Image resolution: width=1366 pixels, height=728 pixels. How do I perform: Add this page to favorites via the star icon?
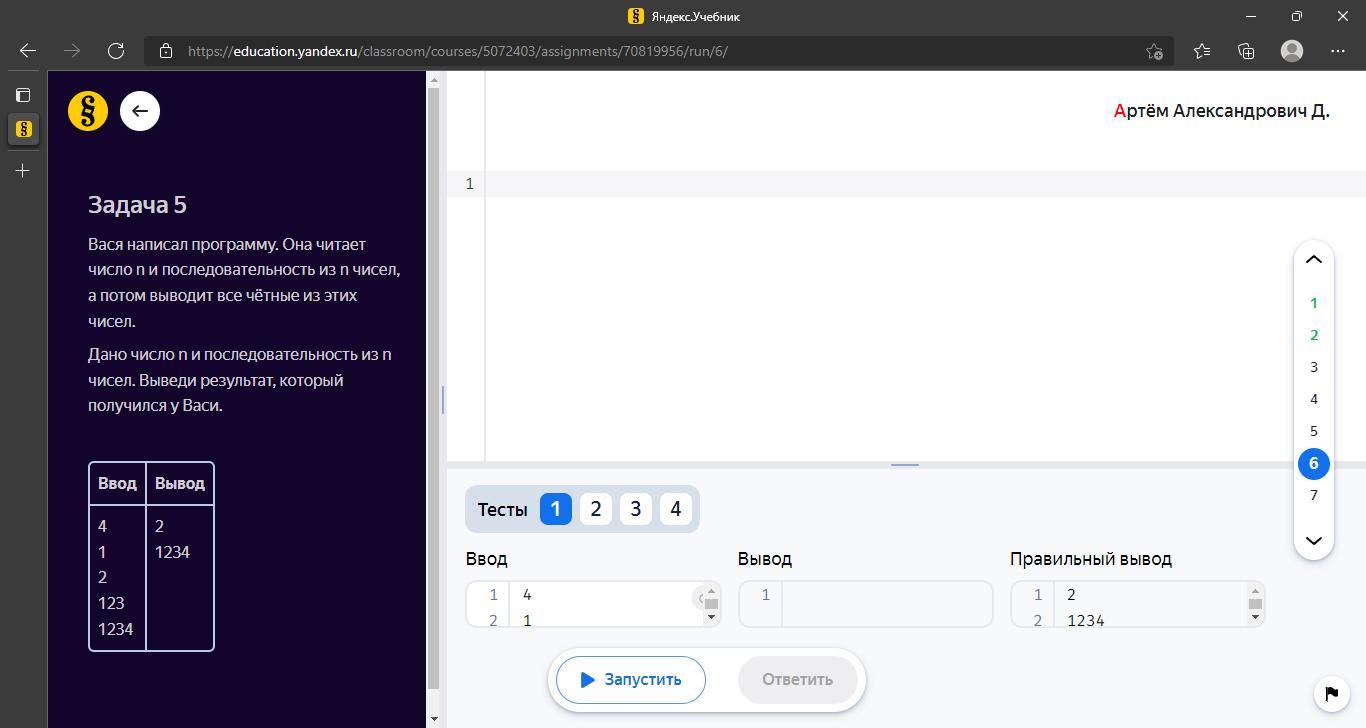1154,51
